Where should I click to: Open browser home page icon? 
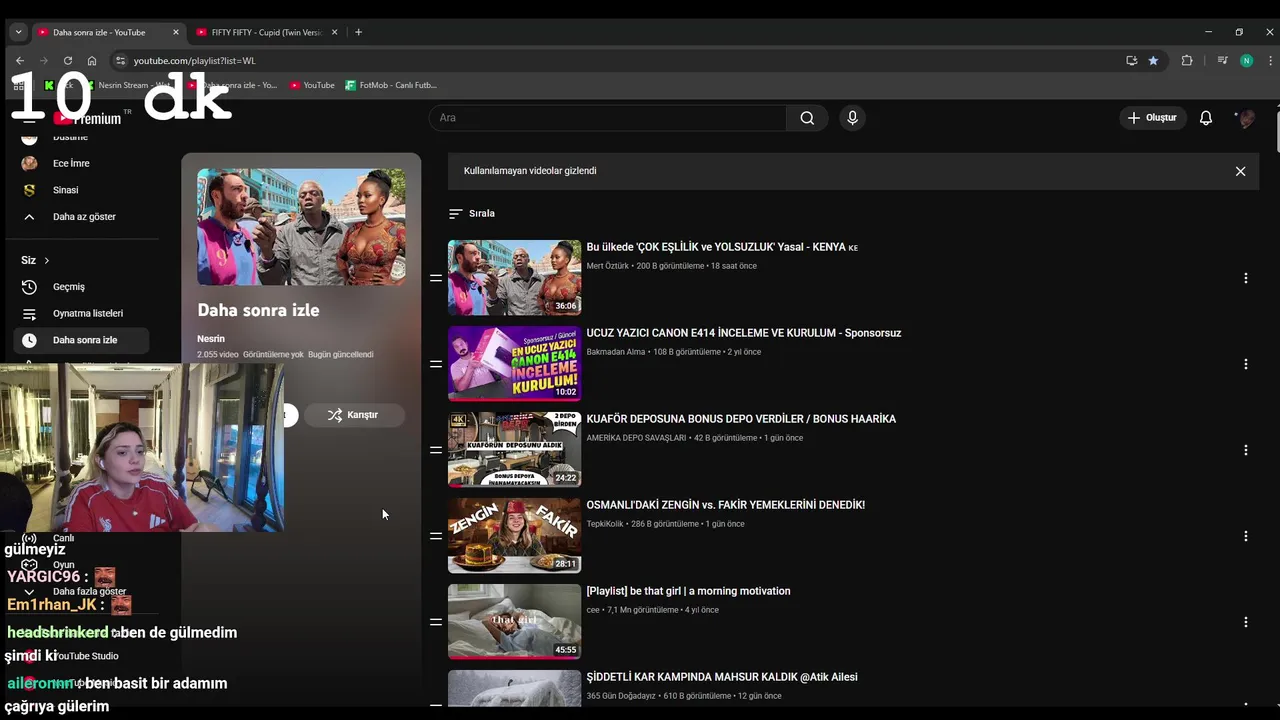[92, 60]
